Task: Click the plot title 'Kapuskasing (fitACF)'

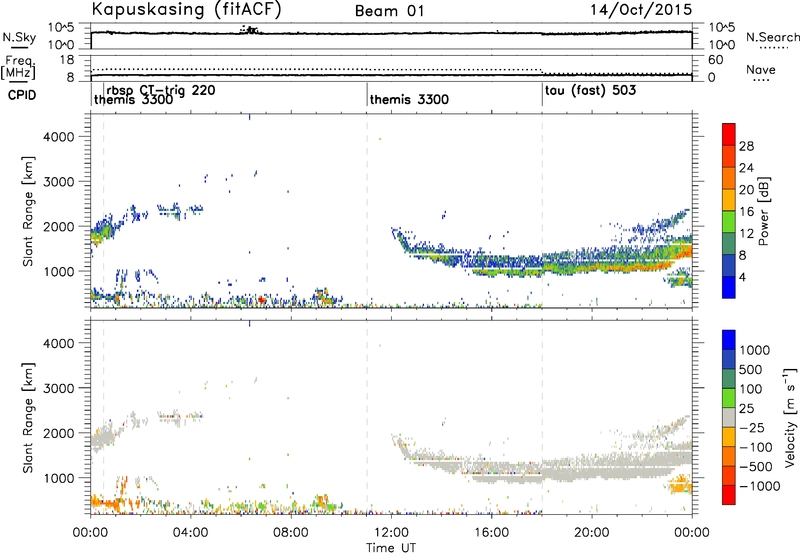Action: click(186, 10)
